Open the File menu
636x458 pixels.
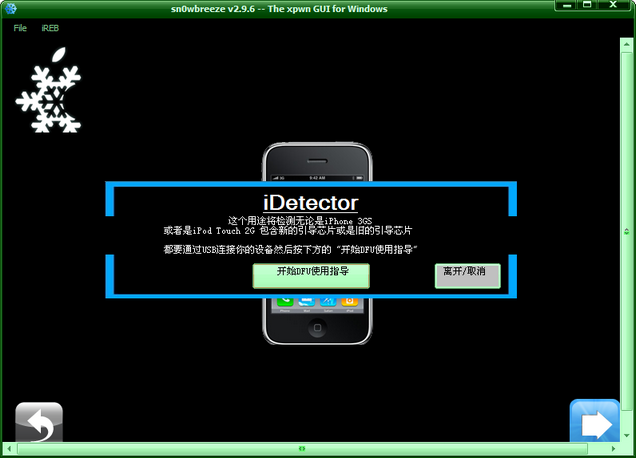pos(20,28)
